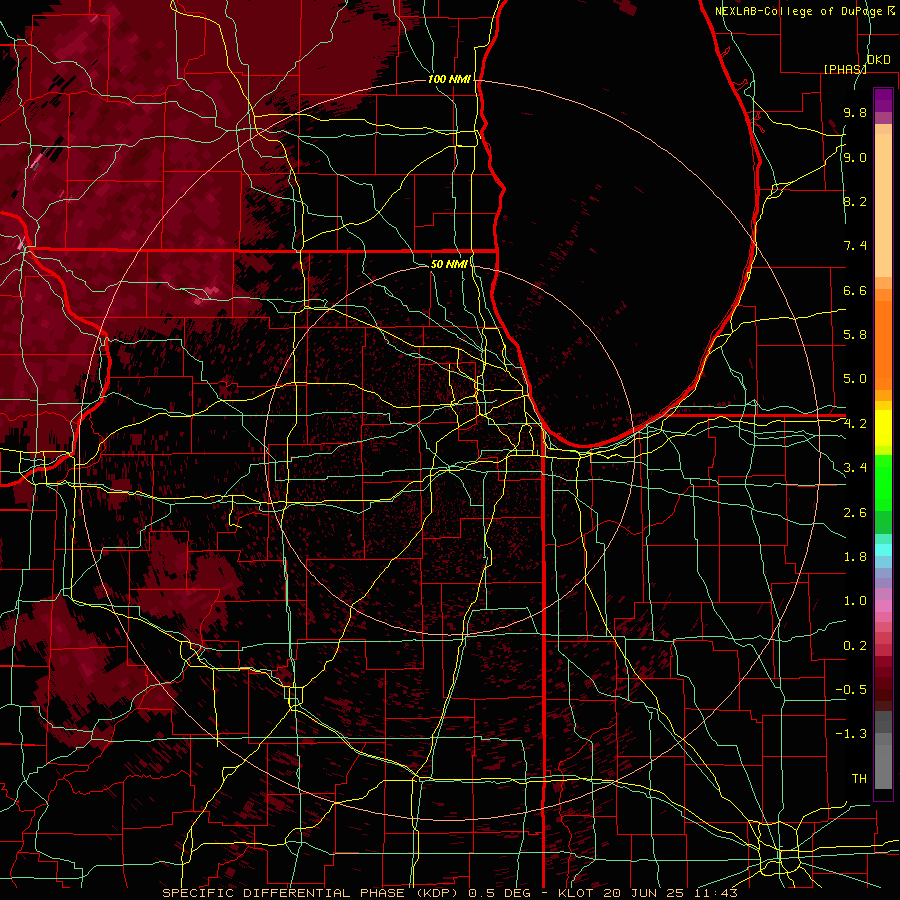Image resolution: width=900 pixels, height=900 pixels.
Task: Click the [PHAS] legend unit label
Action: [845, 69]
